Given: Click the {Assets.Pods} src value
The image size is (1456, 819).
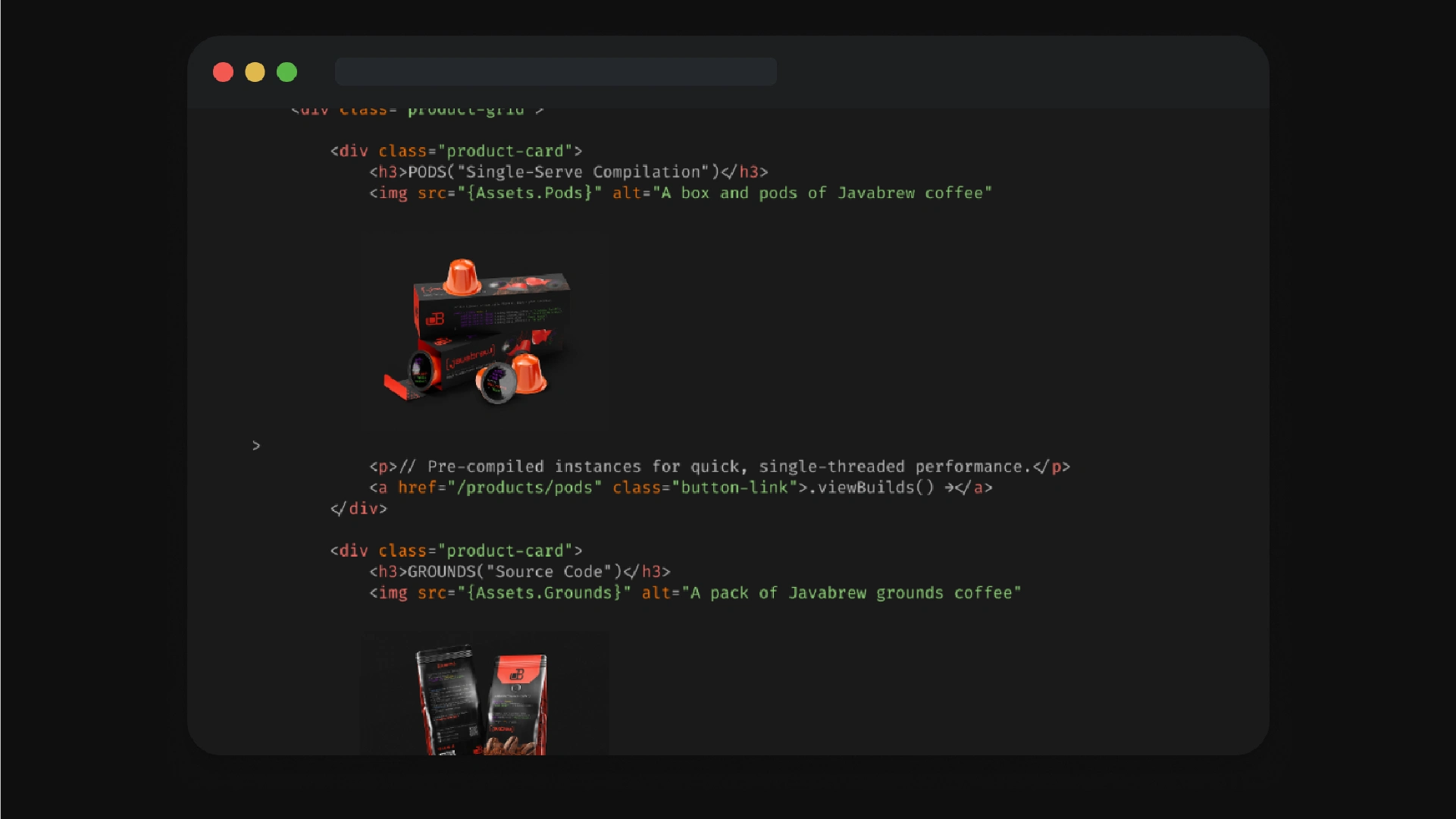Looking at the screenshot, I should 529,193.
